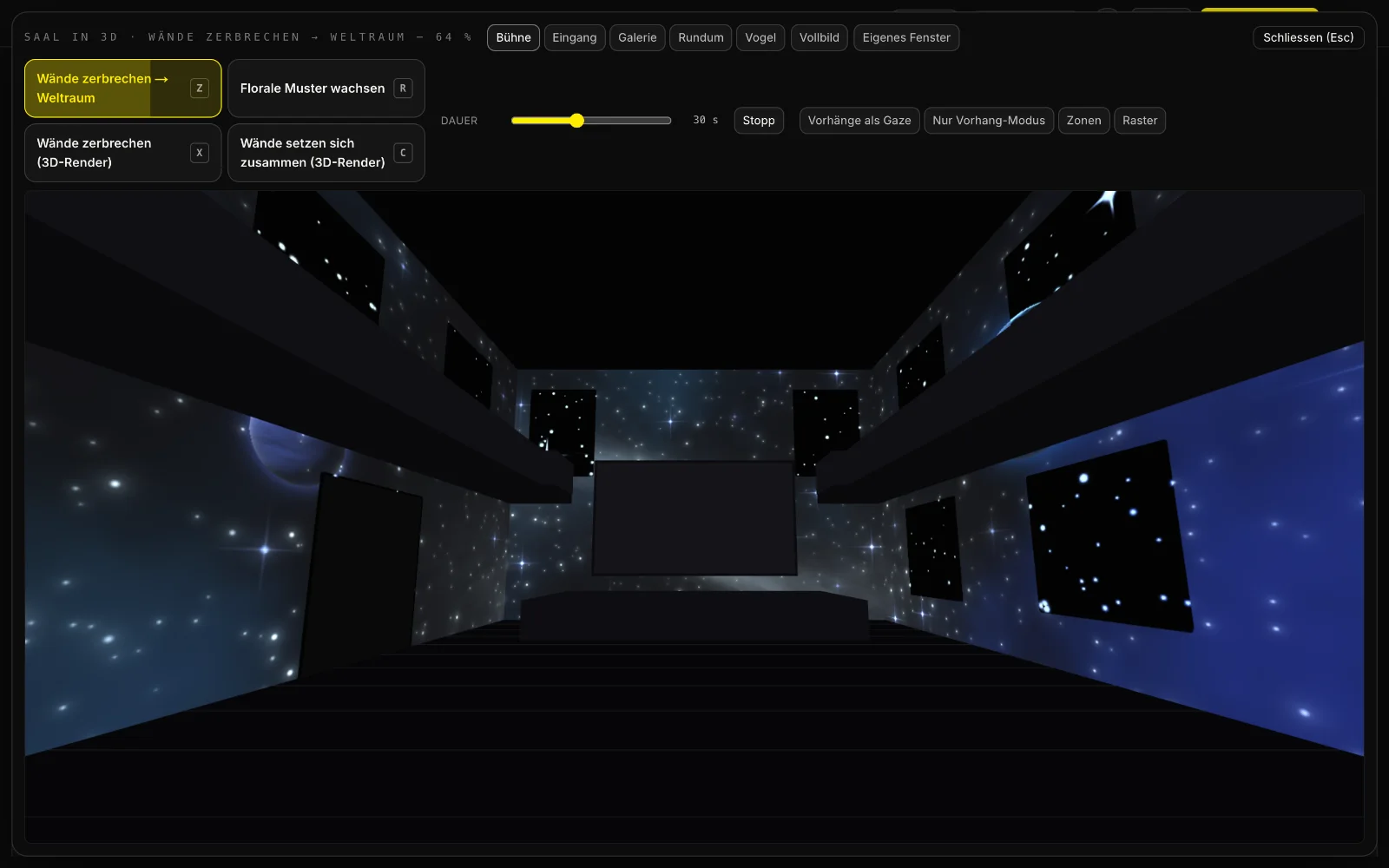Click the R shortcut key badge
Image resolution: width=1389 pixels, height=868 pixels.
pos(403,89)
